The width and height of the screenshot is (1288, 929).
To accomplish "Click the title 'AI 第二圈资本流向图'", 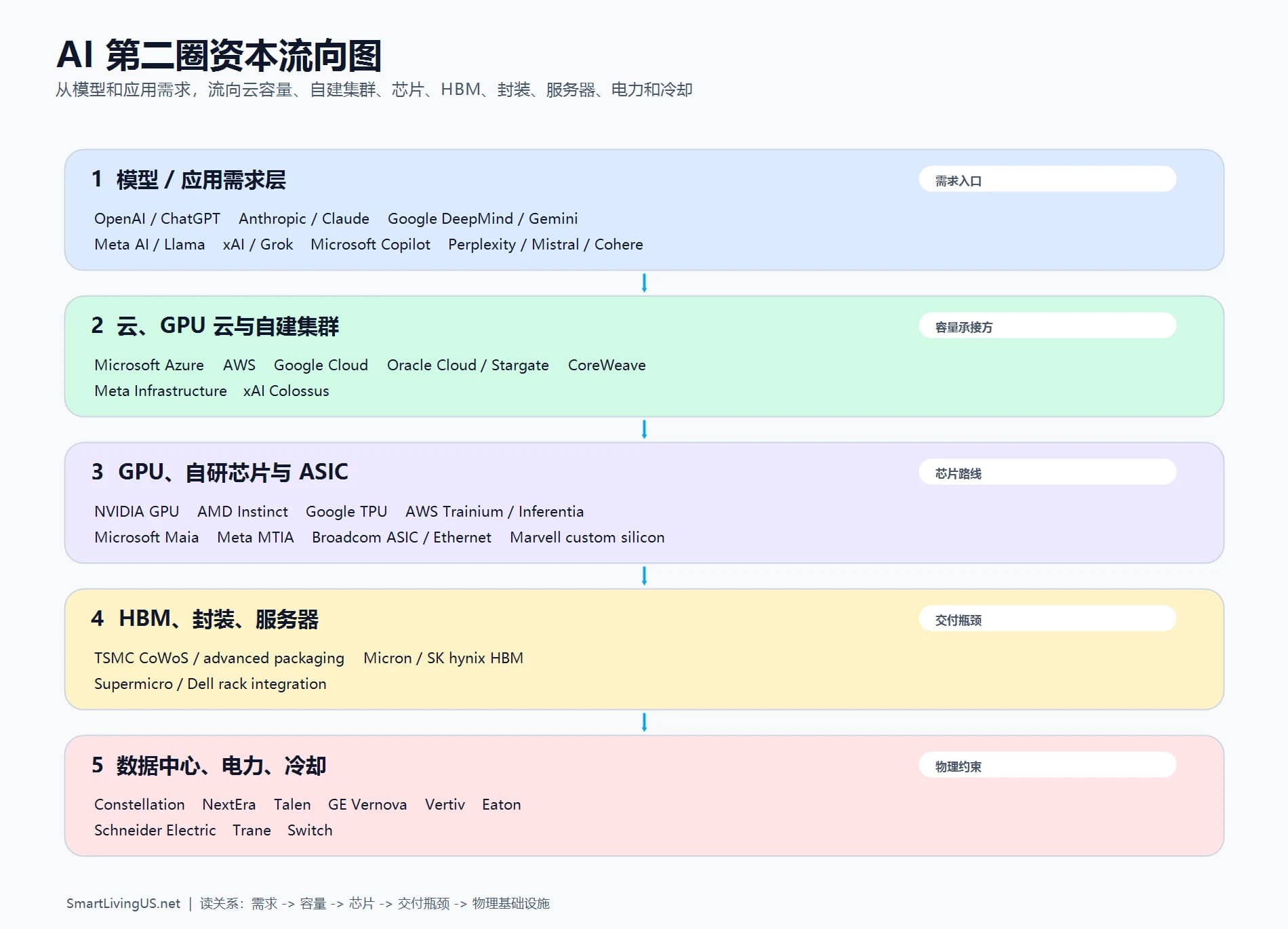I will pyautogui.click(x=219, y=55).
